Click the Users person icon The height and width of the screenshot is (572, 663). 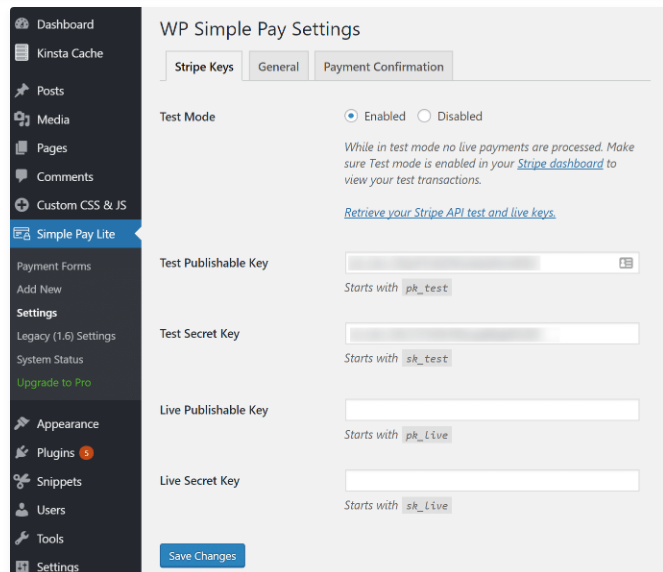click(22, 510)
